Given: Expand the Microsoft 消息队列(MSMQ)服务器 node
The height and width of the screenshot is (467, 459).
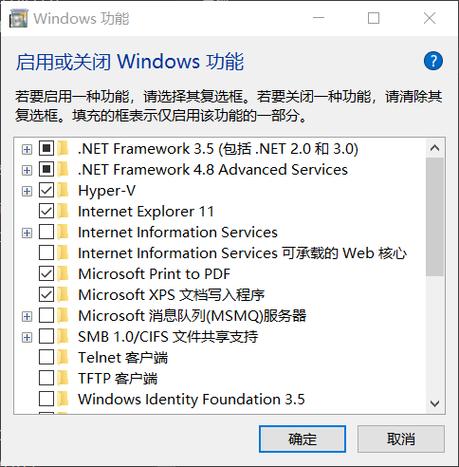Looking at the screenshot, I should tap(27, 316).
